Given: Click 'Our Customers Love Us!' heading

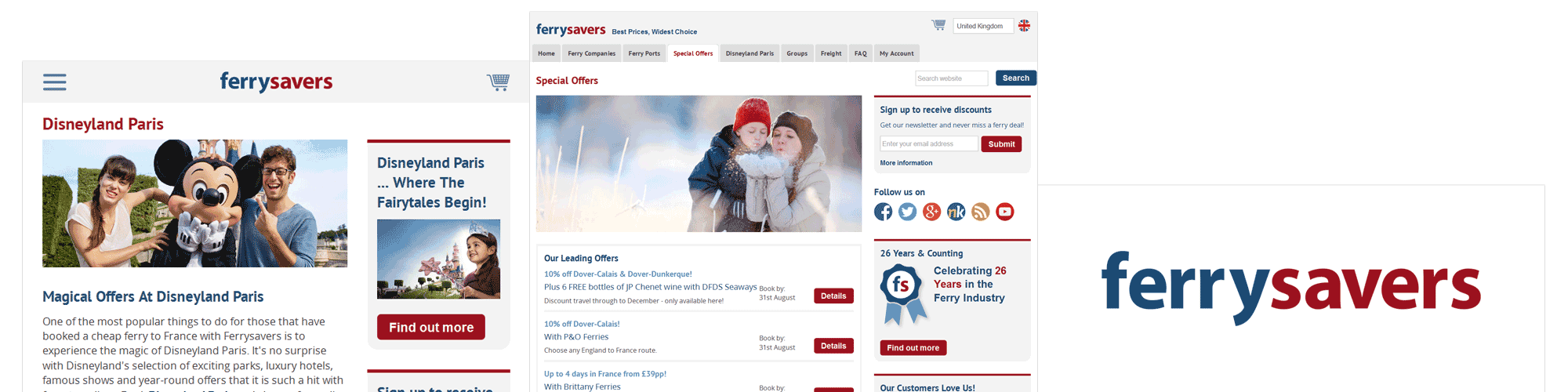Looking at the screenshot, I should pyautogui.click(x=927, y=387).
